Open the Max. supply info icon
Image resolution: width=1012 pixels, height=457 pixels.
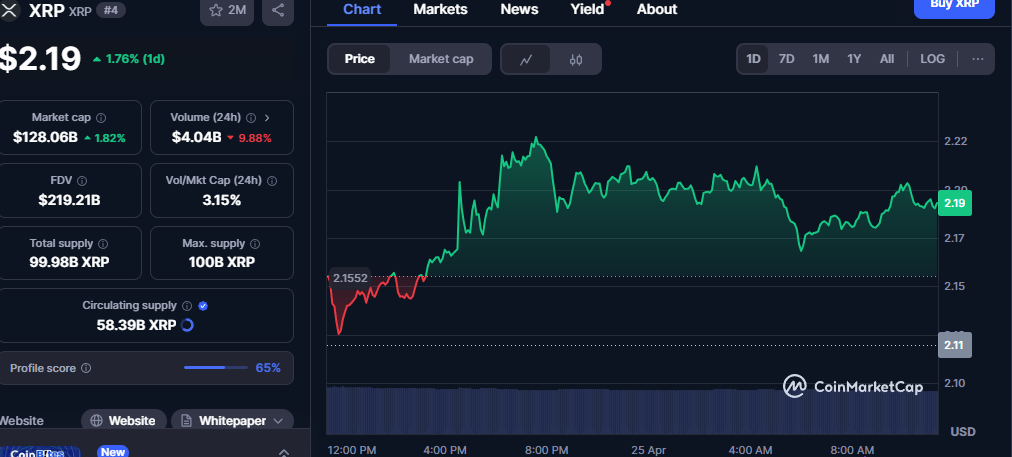pyautogui.click(x=255, y=244)
